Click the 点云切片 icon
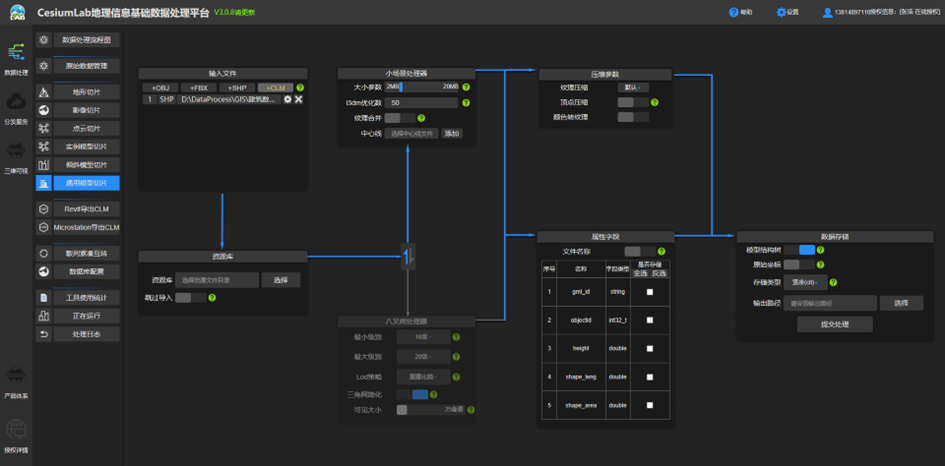Screen dimensions: 945x466 pyautogui.click(x=43, y=128)
